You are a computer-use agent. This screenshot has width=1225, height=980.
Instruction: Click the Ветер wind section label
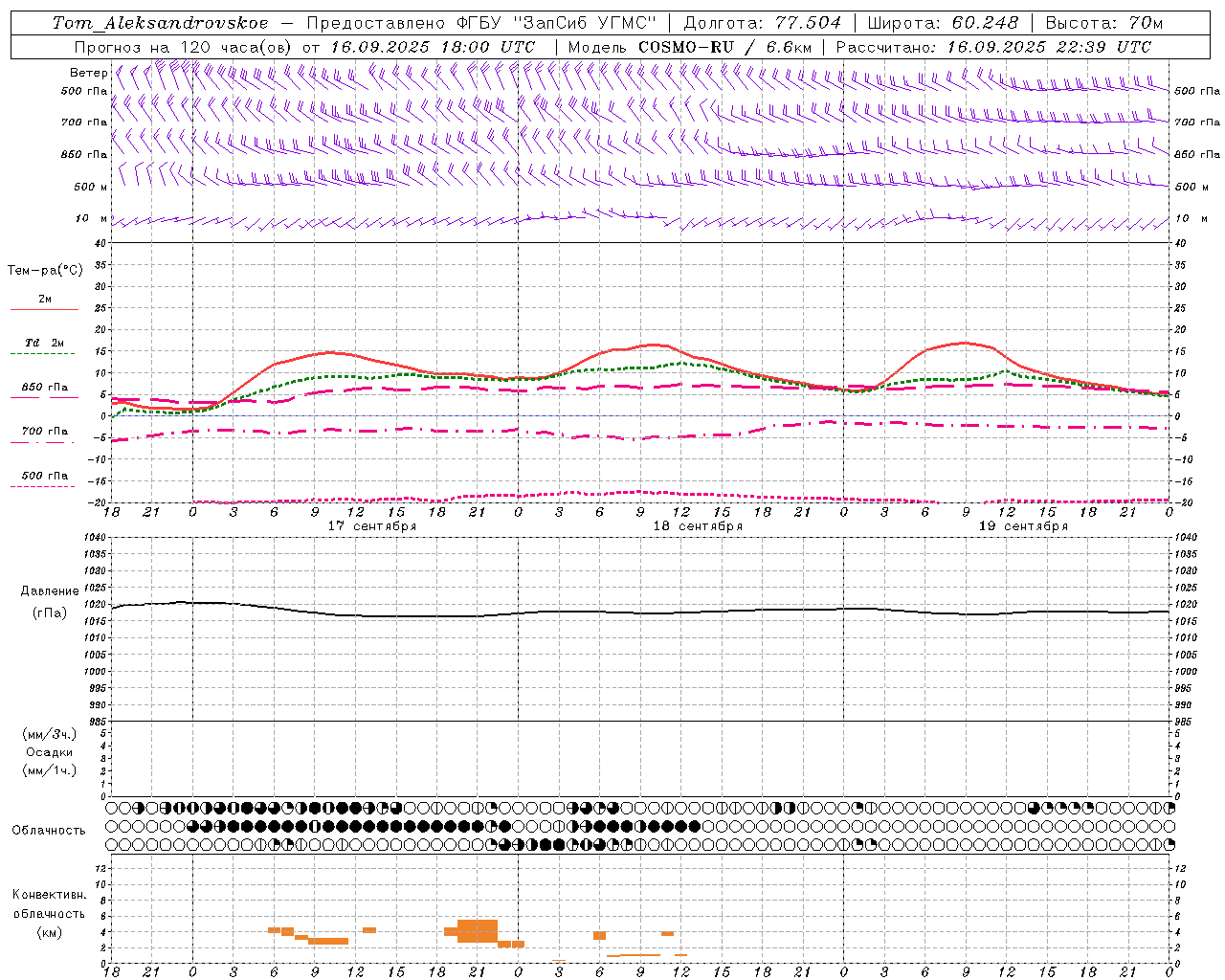point(88,73)
